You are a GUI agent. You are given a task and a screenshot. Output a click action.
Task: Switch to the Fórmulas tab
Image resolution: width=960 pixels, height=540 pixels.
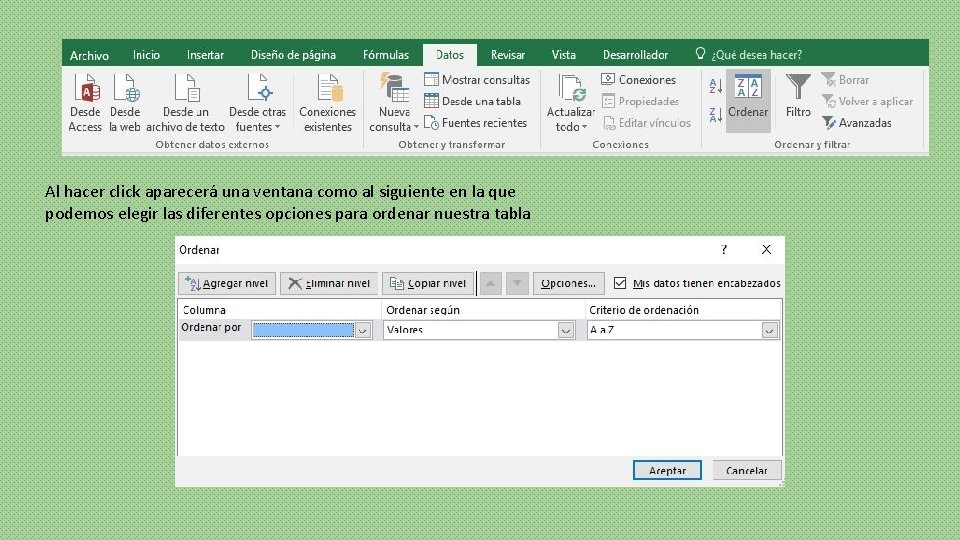click(386, 55)
